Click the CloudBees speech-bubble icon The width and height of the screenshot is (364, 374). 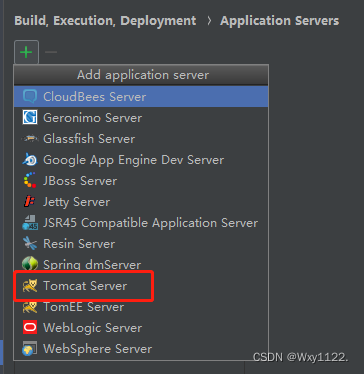(30, 97)
